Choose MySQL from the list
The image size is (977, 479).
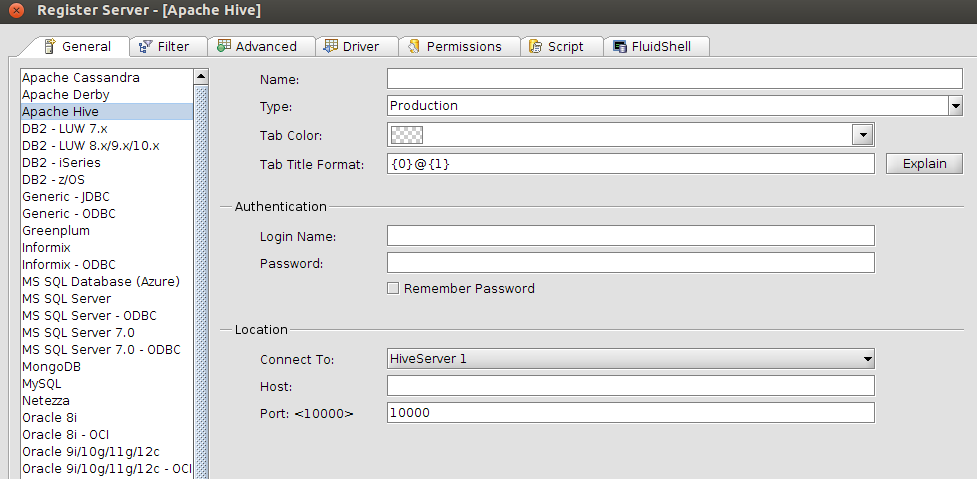pyautogui.click(x=107, y=384)
